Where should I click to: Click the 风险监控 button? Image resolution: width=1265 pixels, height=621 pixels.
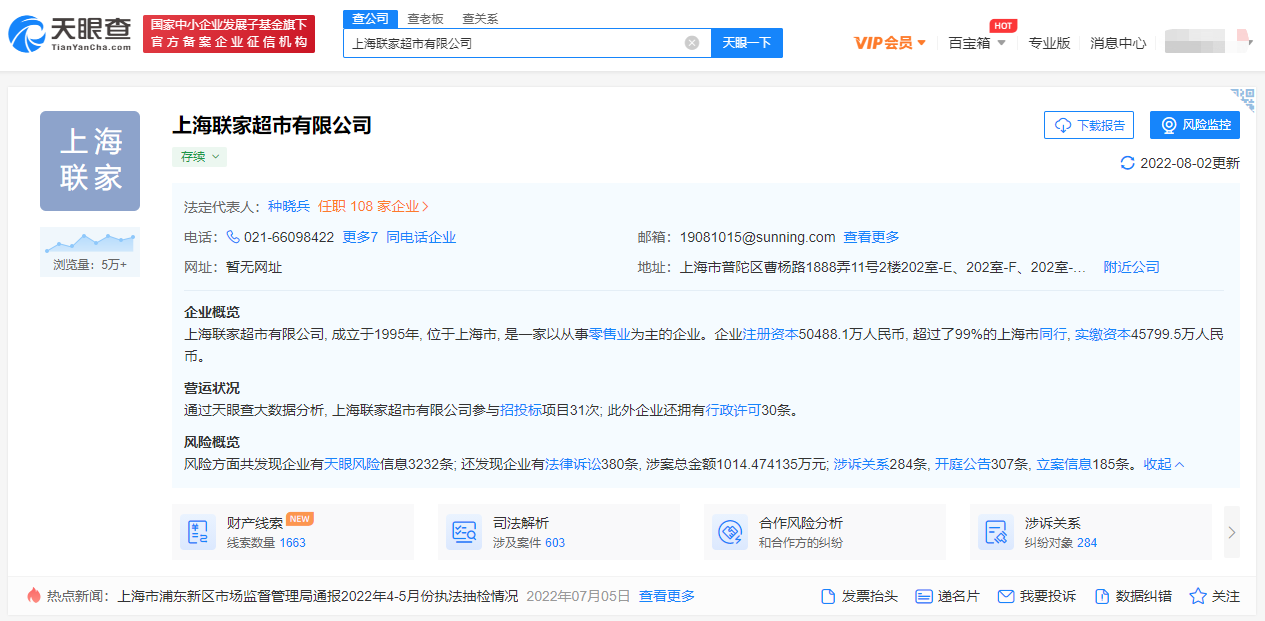1195,125
